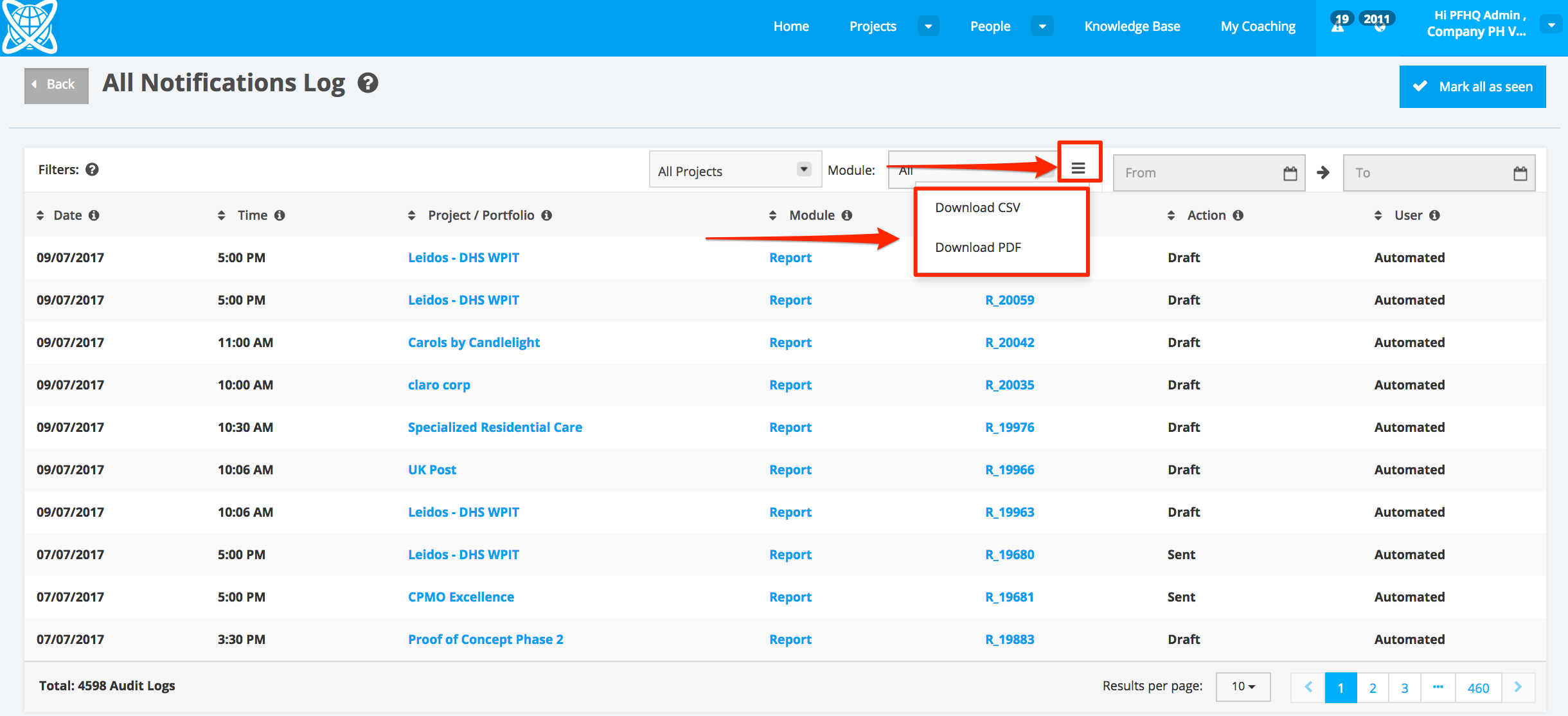Screen dimensions: 1568x716
Task: Click the notifications bell icon with 19 badge
Action: (1338, 26)
